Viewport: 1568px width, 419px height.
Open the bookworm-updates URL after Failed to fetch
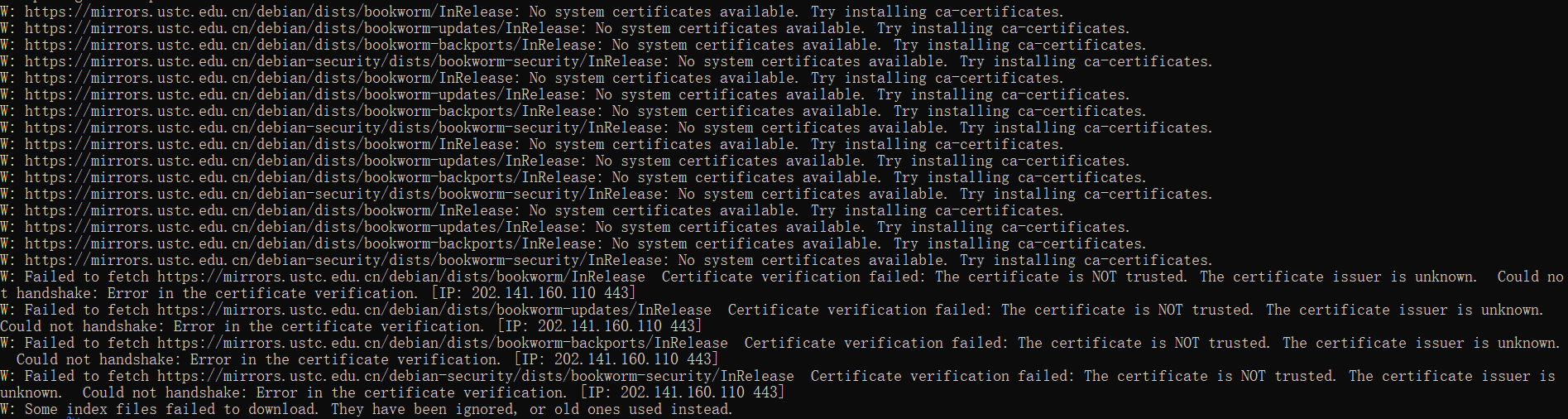click(x=434, y=310)
